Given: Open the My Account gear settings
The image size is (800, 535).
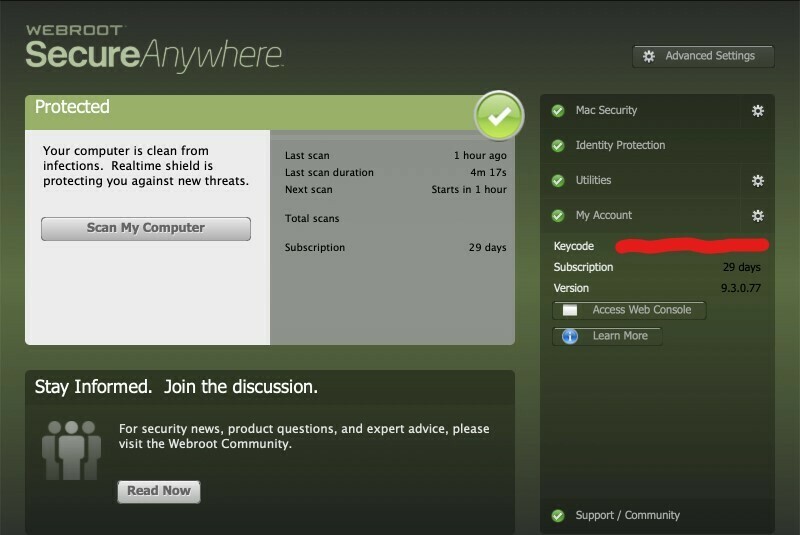Looking at the screenshot, I should coord(758,216).
